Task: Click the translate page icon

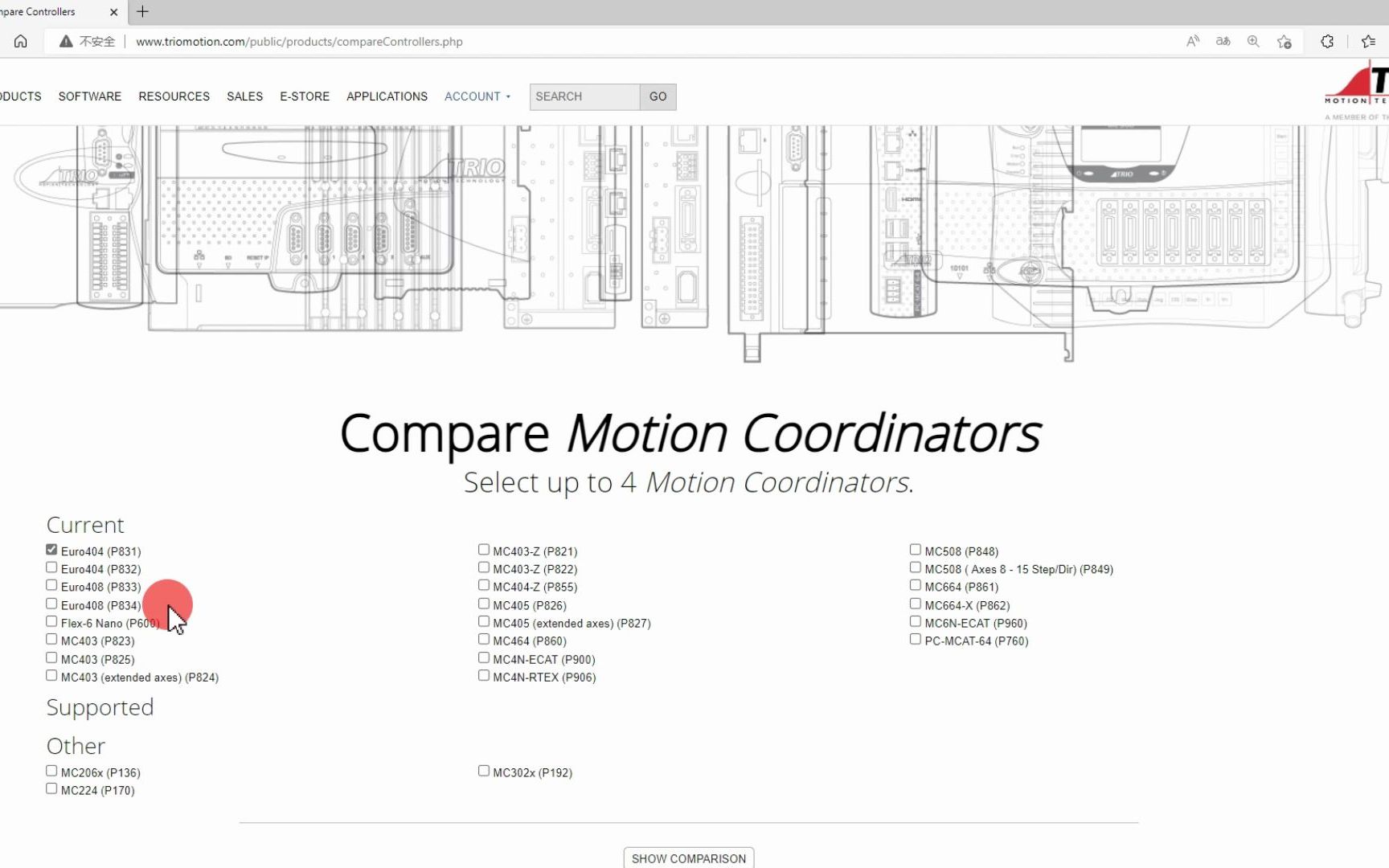Action: click(x=1223, y=41)
